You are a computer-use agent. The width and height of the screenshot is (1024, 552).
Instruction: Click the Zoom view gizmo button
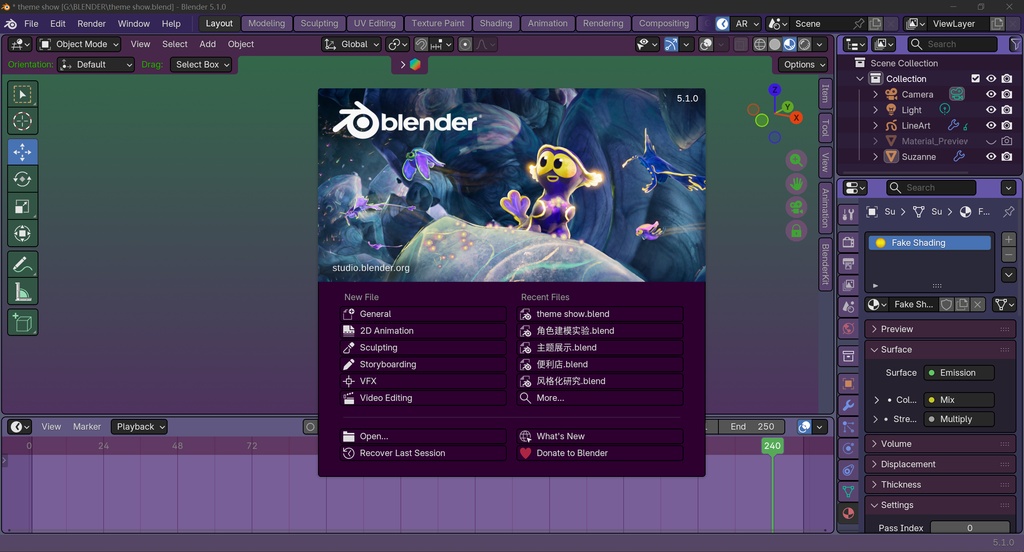[796, 161]
